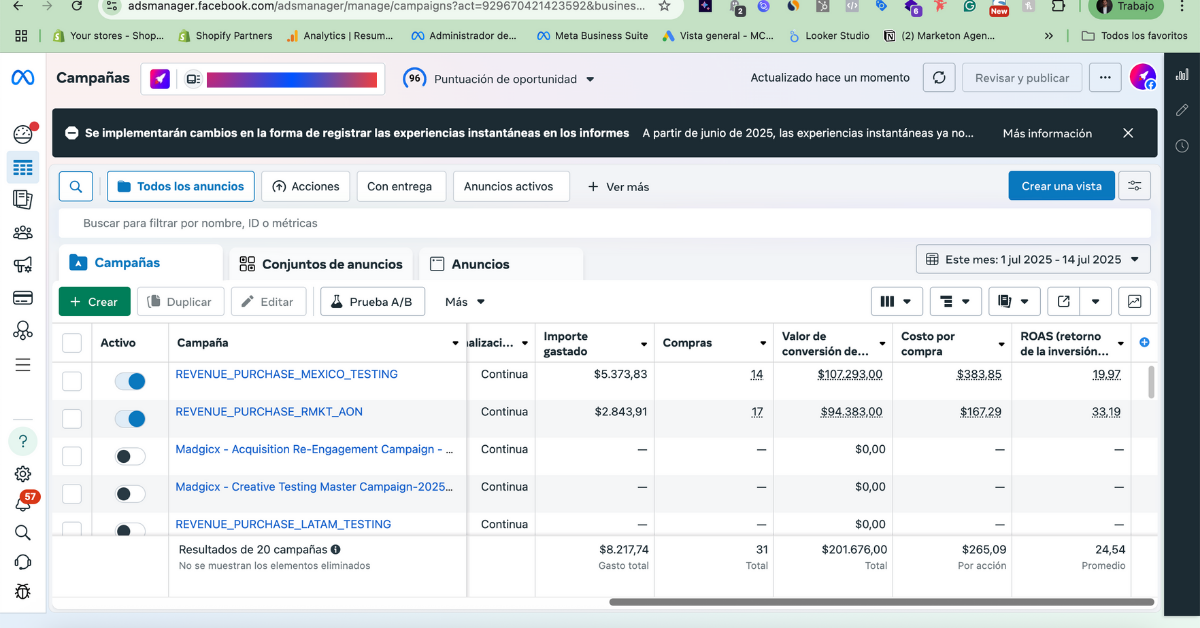Open the reports dropdown button
The image size is (1200, 628).
click(x=1015, y=301)
